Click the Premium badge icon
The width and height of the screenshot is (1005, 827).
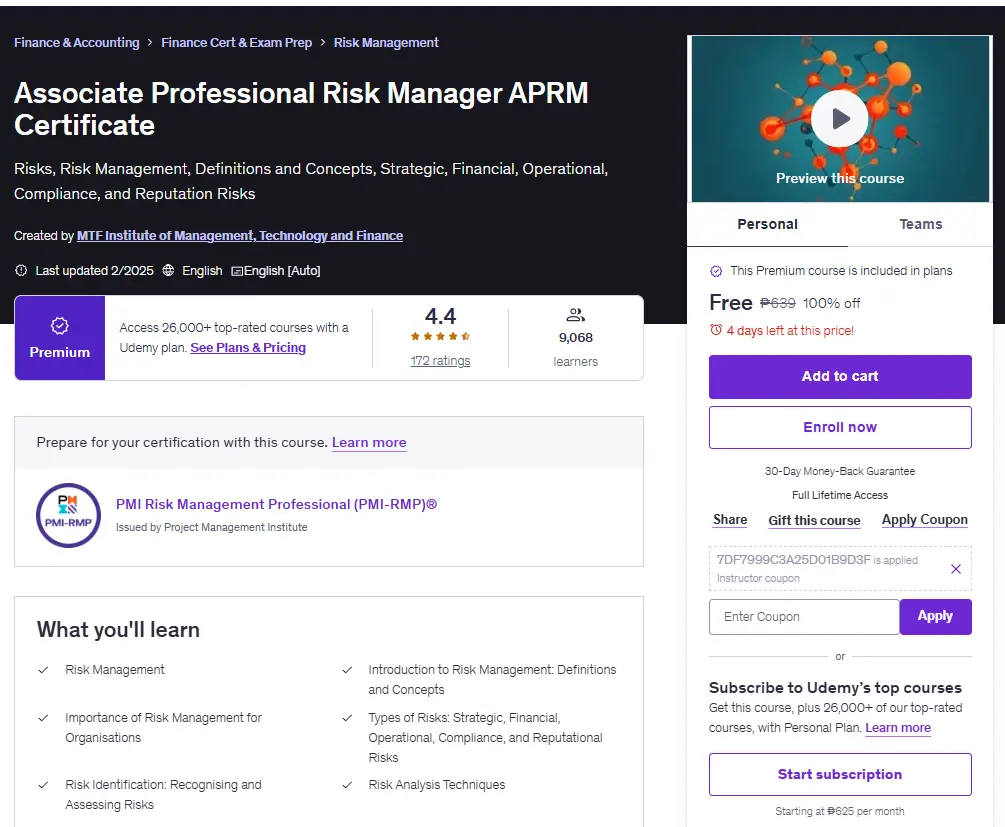(60, 326)
